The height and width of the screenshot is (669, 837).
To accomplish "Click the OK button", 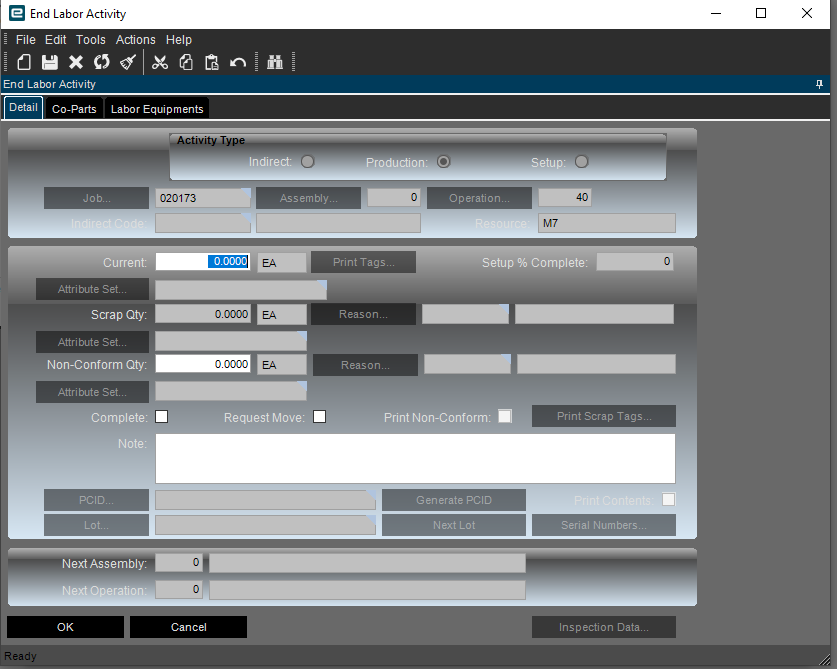I will [x=65, y=627].
